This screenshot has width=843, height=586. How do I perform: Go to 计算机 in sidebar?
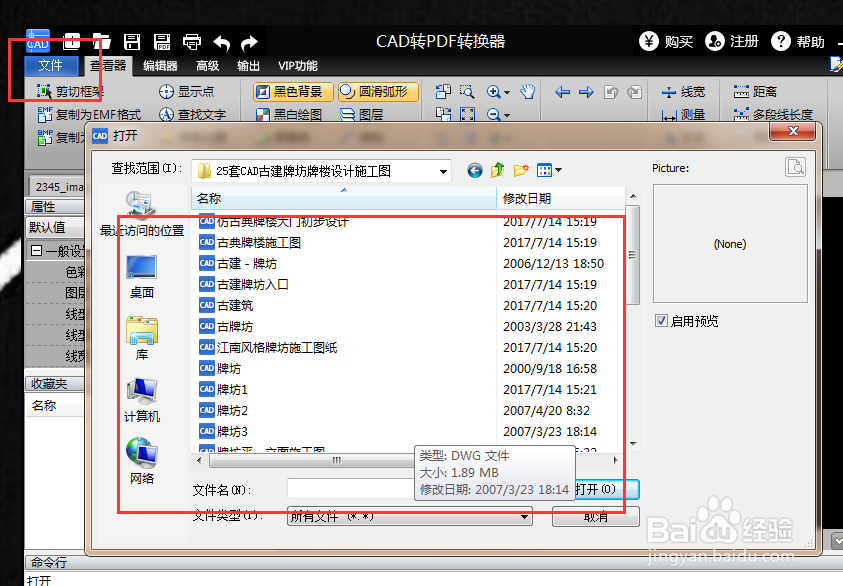point(142,401)
